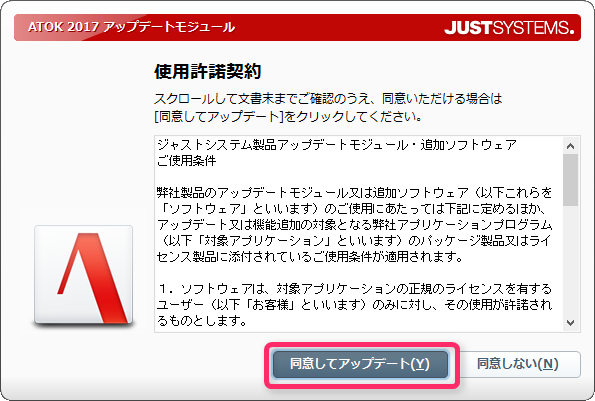The width and height of the screenshot is (595, 401).
Task: Click the license text scrollbar thumb
Action: click(570, 180)
